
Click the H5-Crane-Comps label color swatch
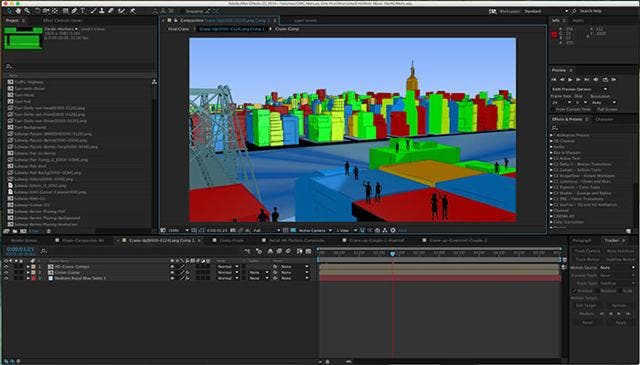[x=33, y=266]
